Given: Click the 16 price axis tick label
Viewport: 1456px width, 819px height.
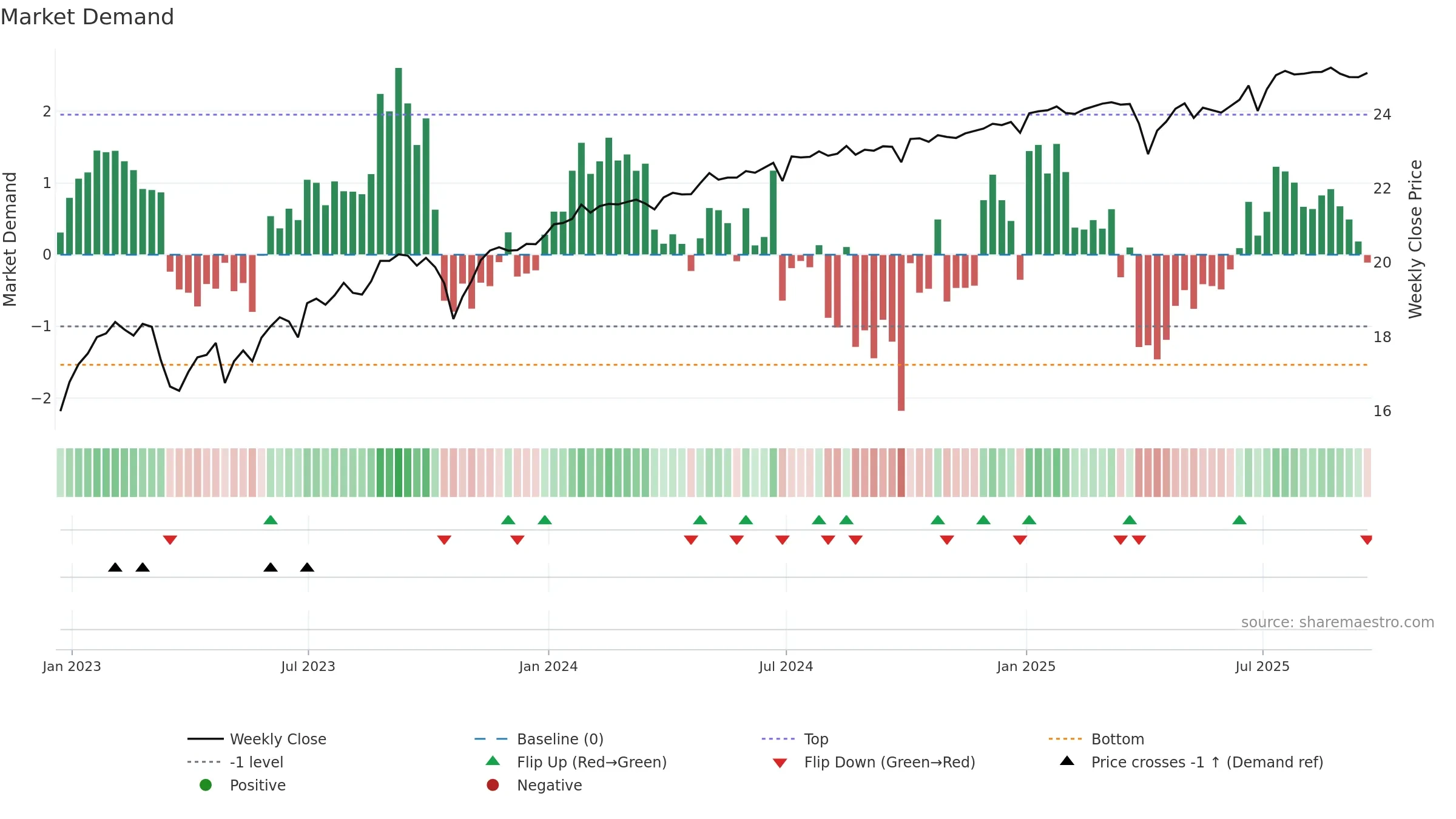Looking at the screenshot, I should 1382,411.
